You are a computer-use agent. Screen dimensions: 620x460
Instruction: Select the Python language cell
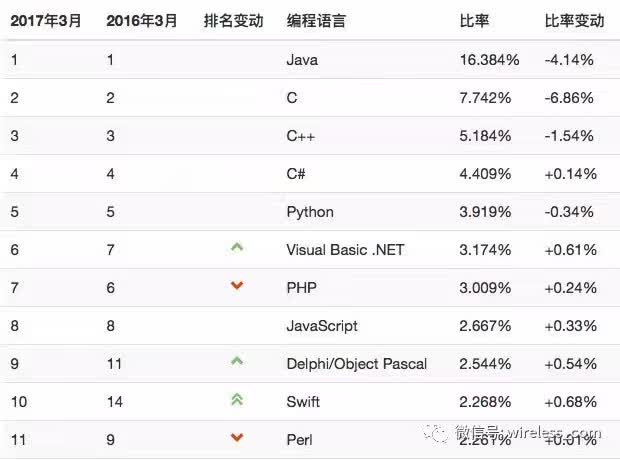310,212
